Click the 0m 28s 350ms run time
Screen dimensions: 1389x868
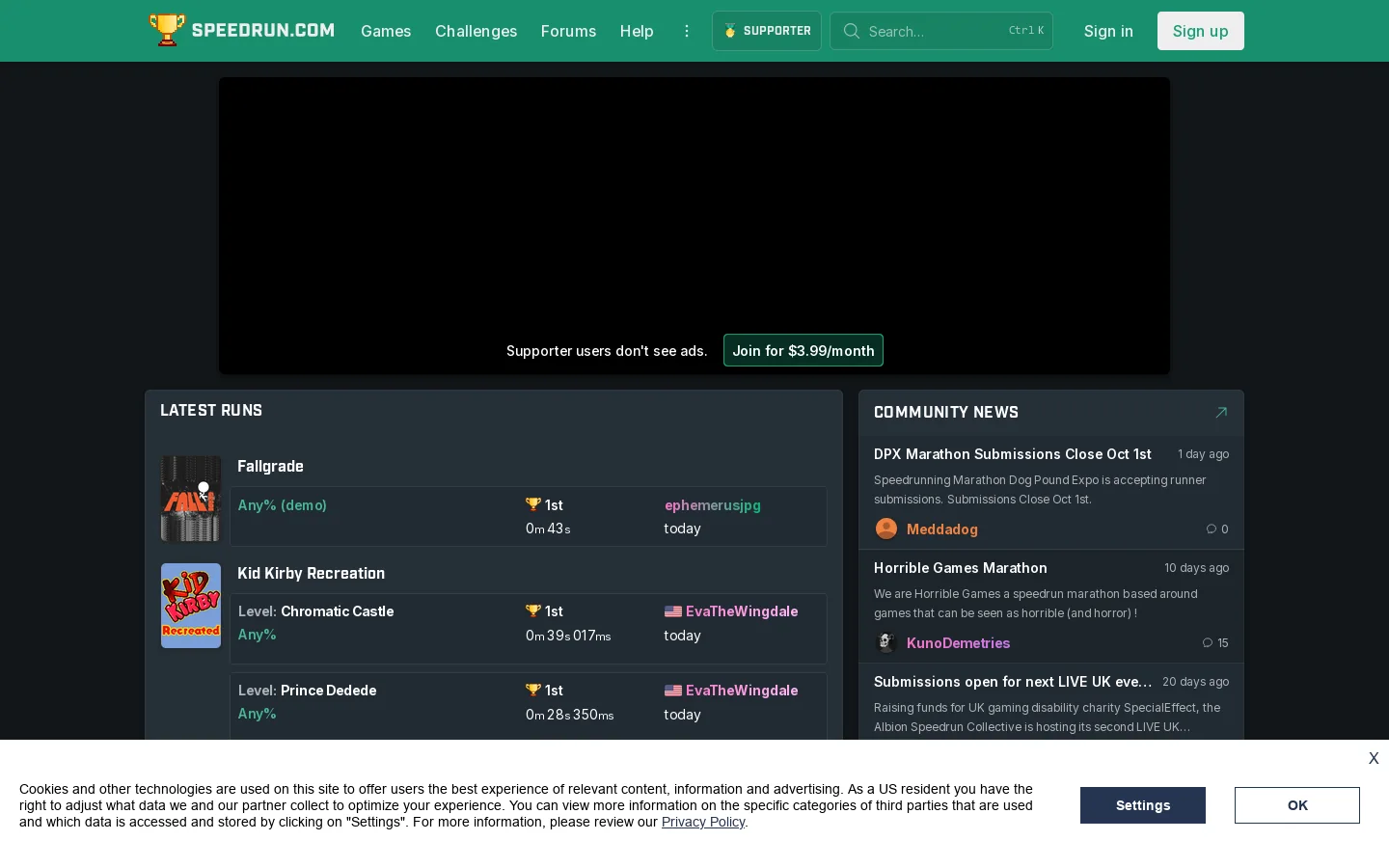coord(569,715)
